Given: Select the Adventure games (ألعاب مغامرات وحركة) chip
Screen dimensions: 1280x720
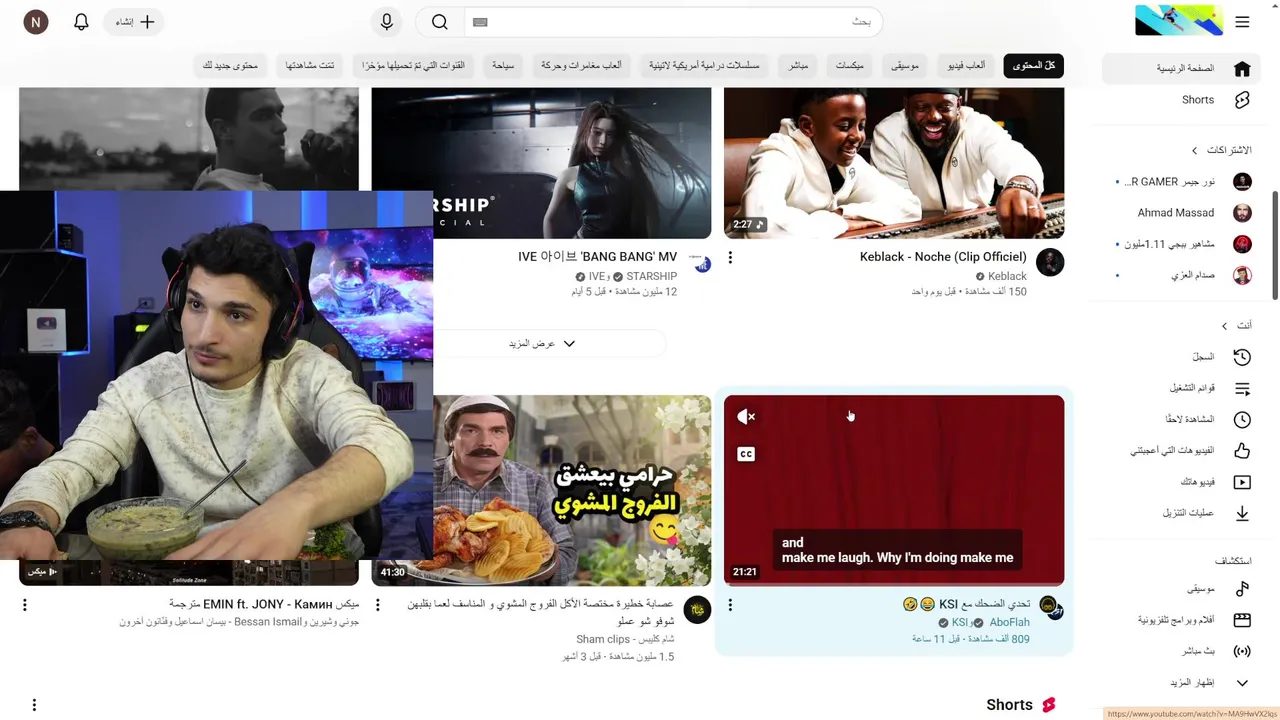Looking at the screenshot, I should click(581, 65).
